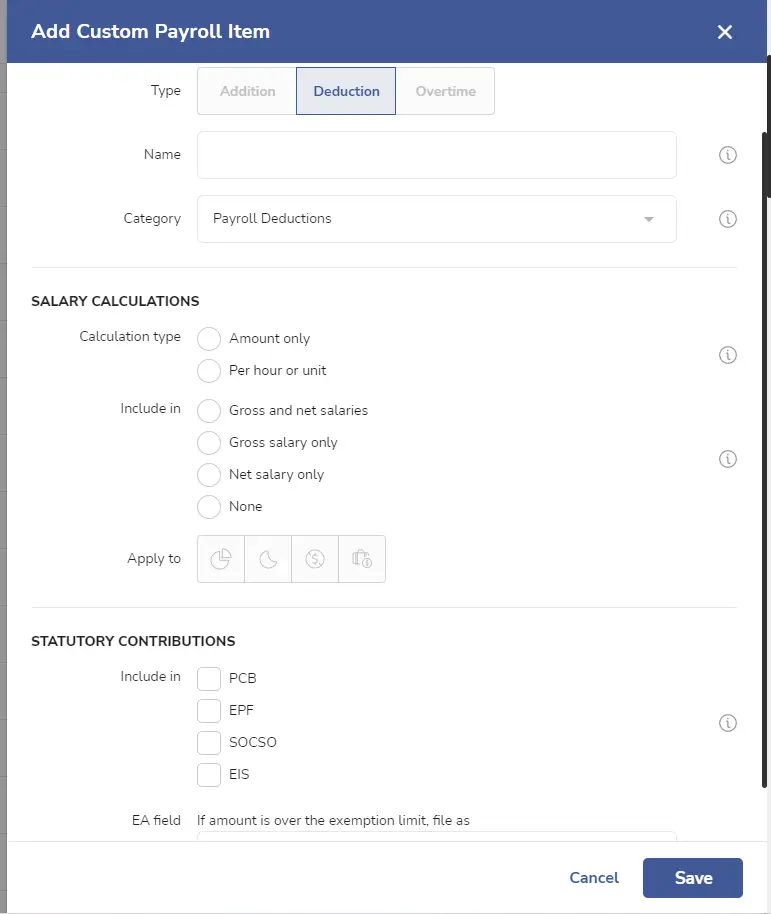The image size is (771, 914).
Task: Switch to the Addition type tab
Action: coord(247,91)
